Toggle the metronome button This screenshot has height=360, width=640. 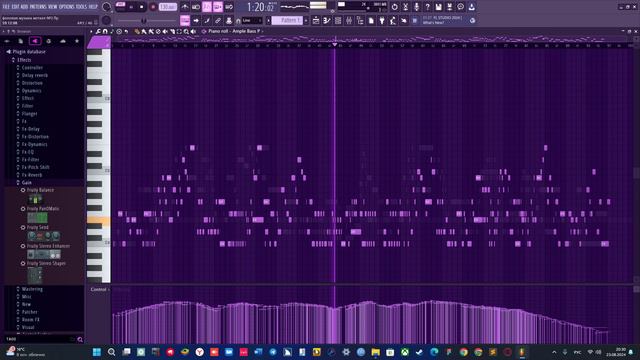(x=185, y=7)
